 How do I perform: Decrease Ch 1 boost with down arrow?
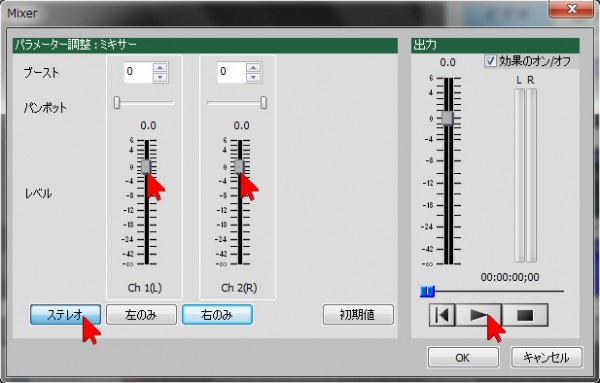pyautogui.click(x=160, y=77)
